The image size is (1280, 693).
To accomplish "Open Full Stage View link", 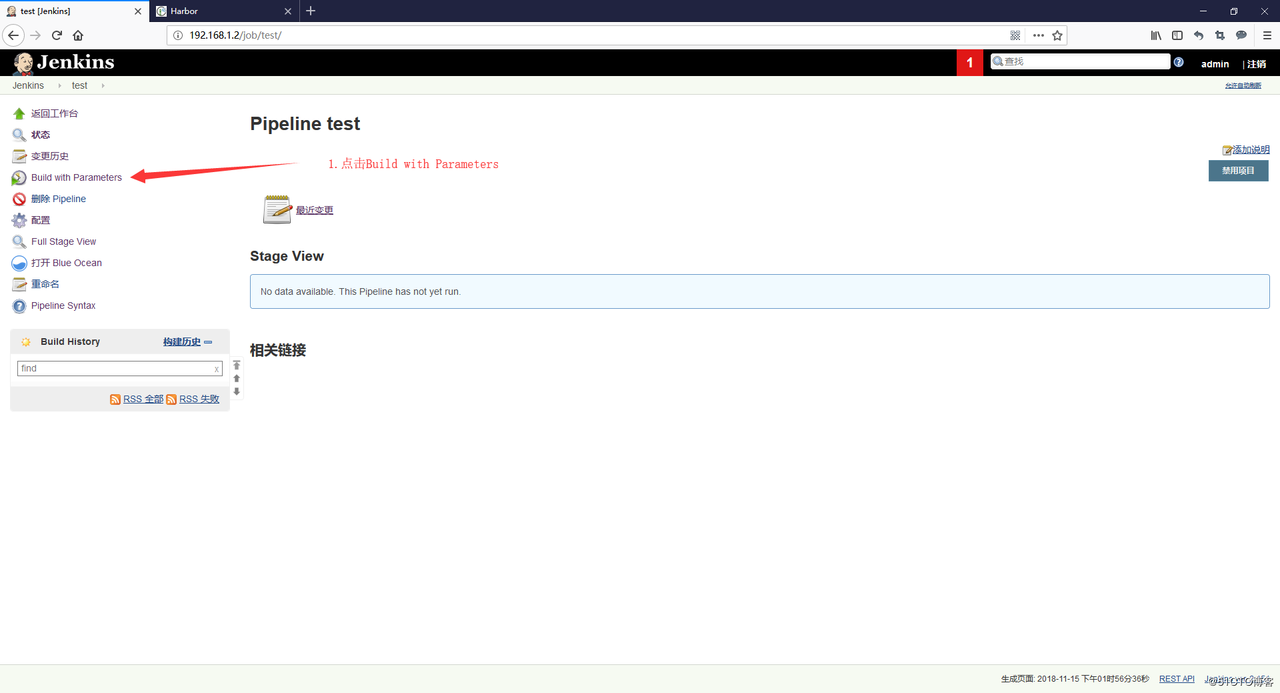I will coord(64,242).
